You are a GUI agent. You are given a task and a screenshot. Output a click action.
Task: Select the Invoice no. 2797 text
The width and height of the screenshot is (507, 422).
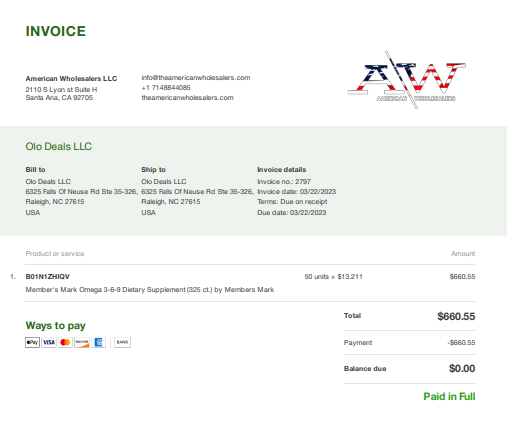(284, 182)
